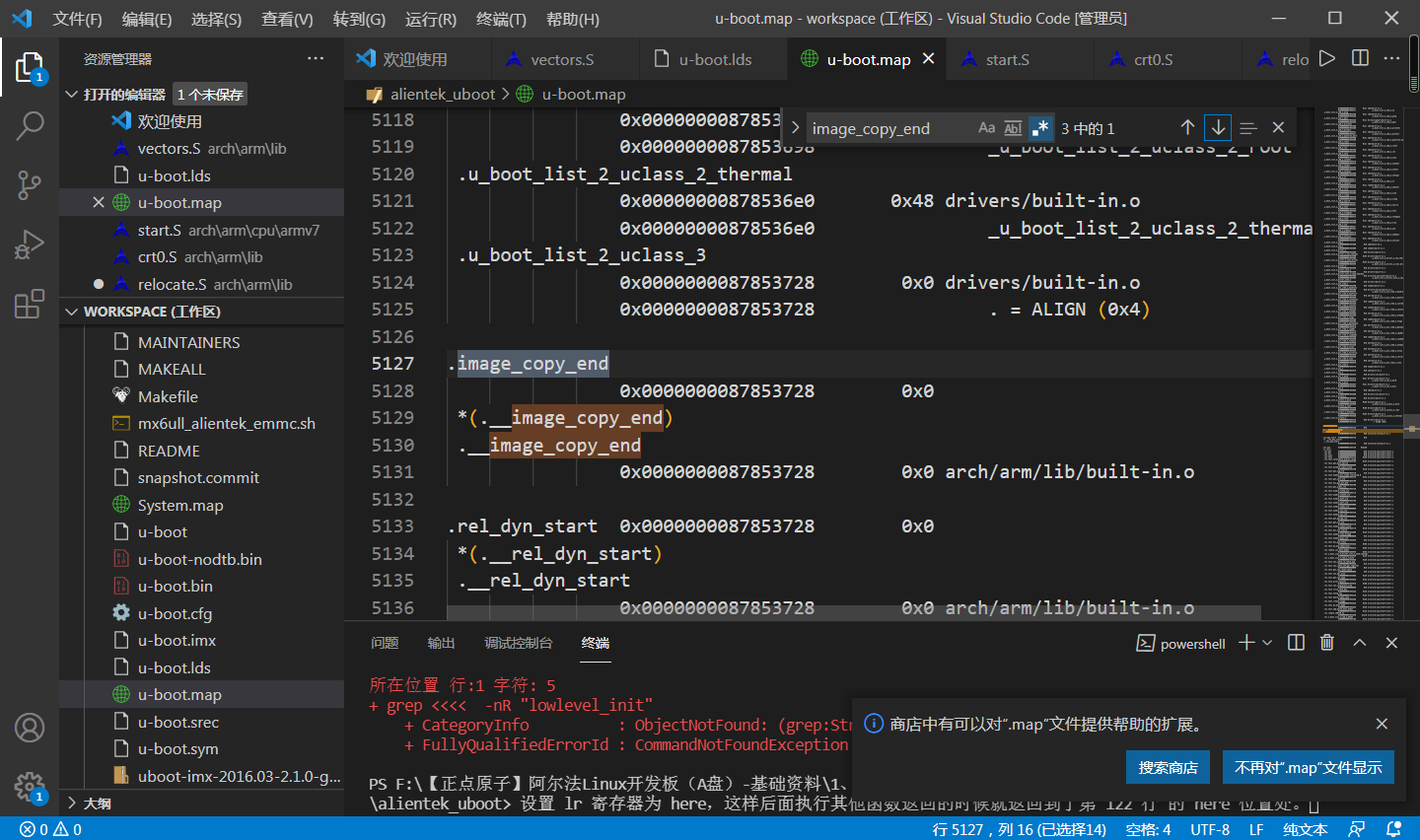Open the terminal launch profile dropdown

tap(1267, 643)
